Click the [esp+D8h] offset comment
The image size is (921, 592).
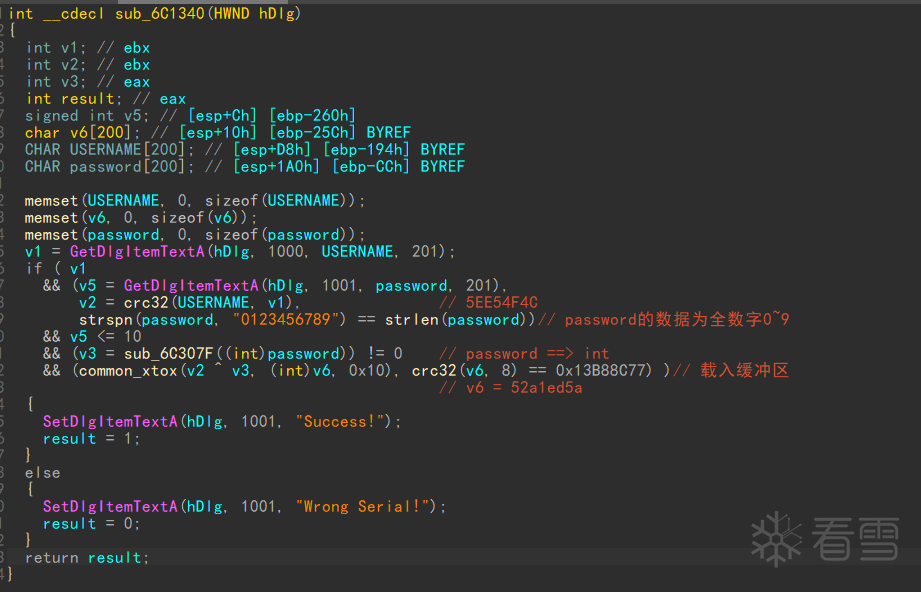pos(272,150)
